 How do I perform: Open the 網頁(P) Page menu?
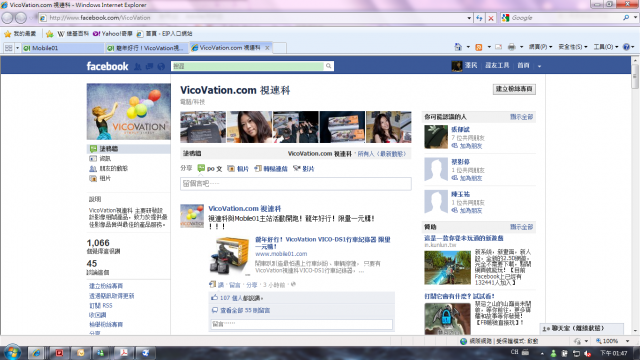click(x=540, y=47)
